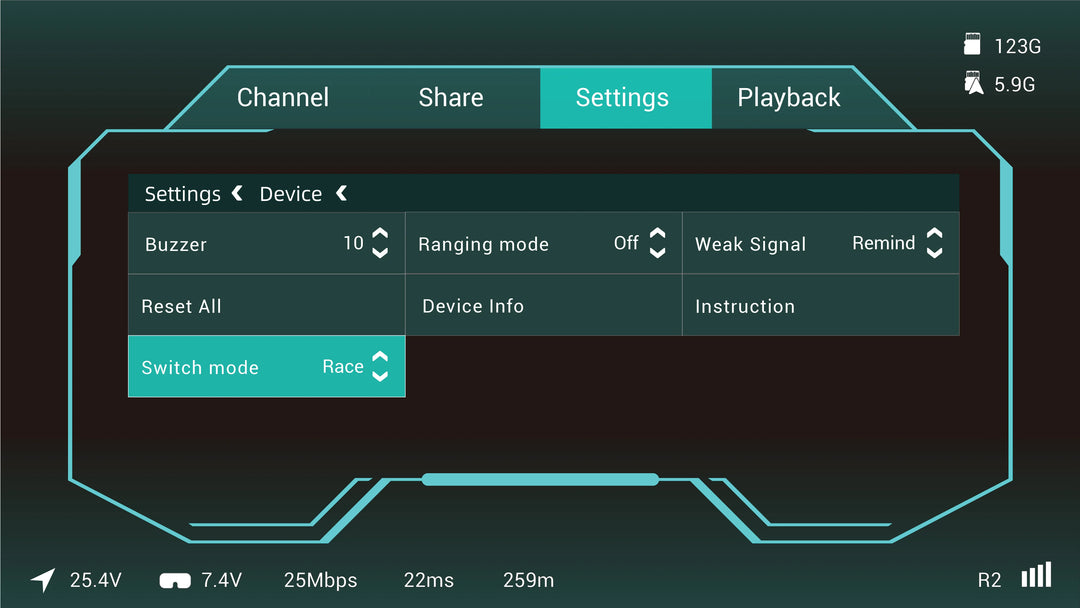Toggle Ranging mode Off value
This screenshot has width=1080, height=608.
coord(625,243)
